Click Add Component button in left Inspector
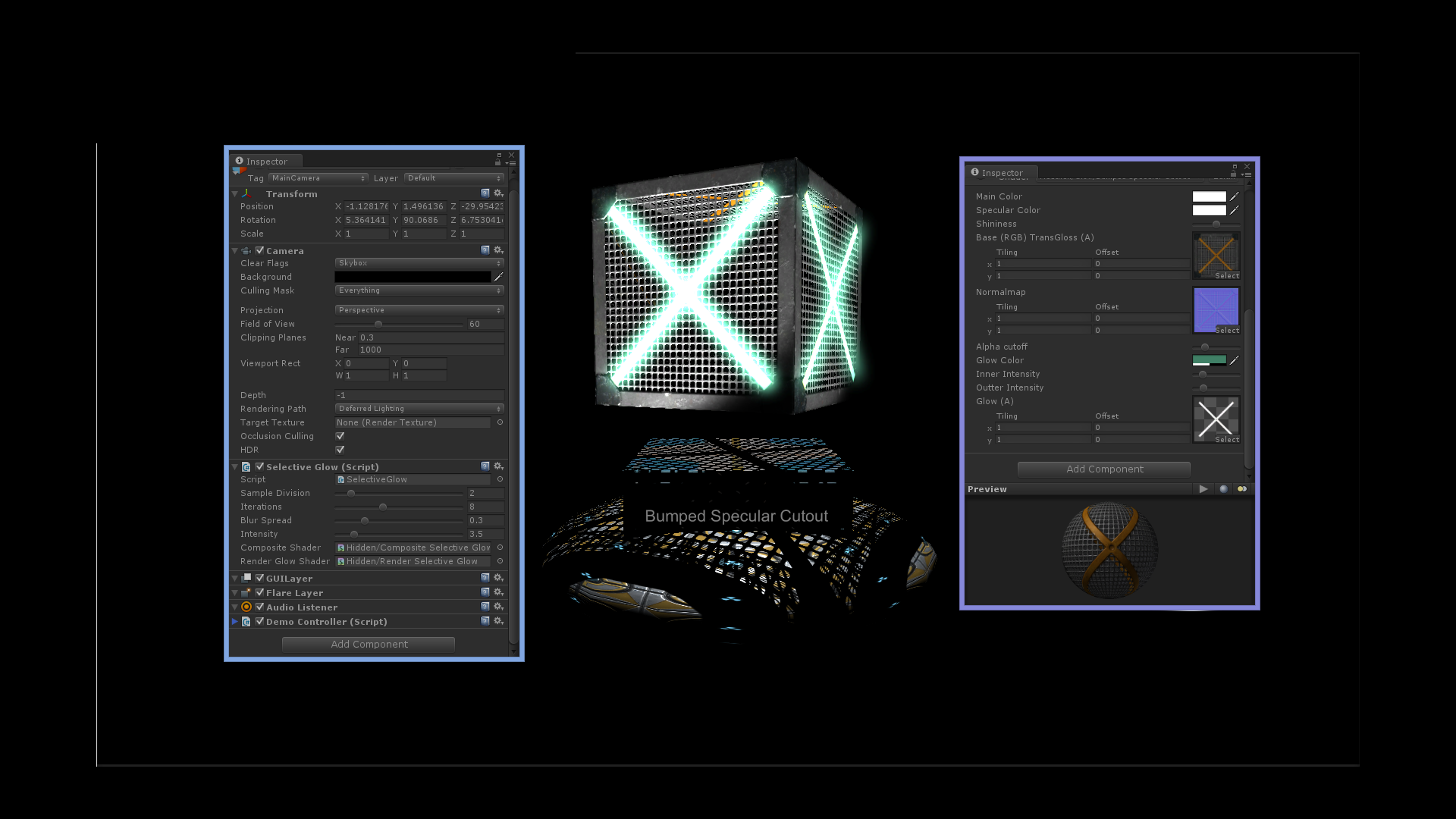 point(369,644)
